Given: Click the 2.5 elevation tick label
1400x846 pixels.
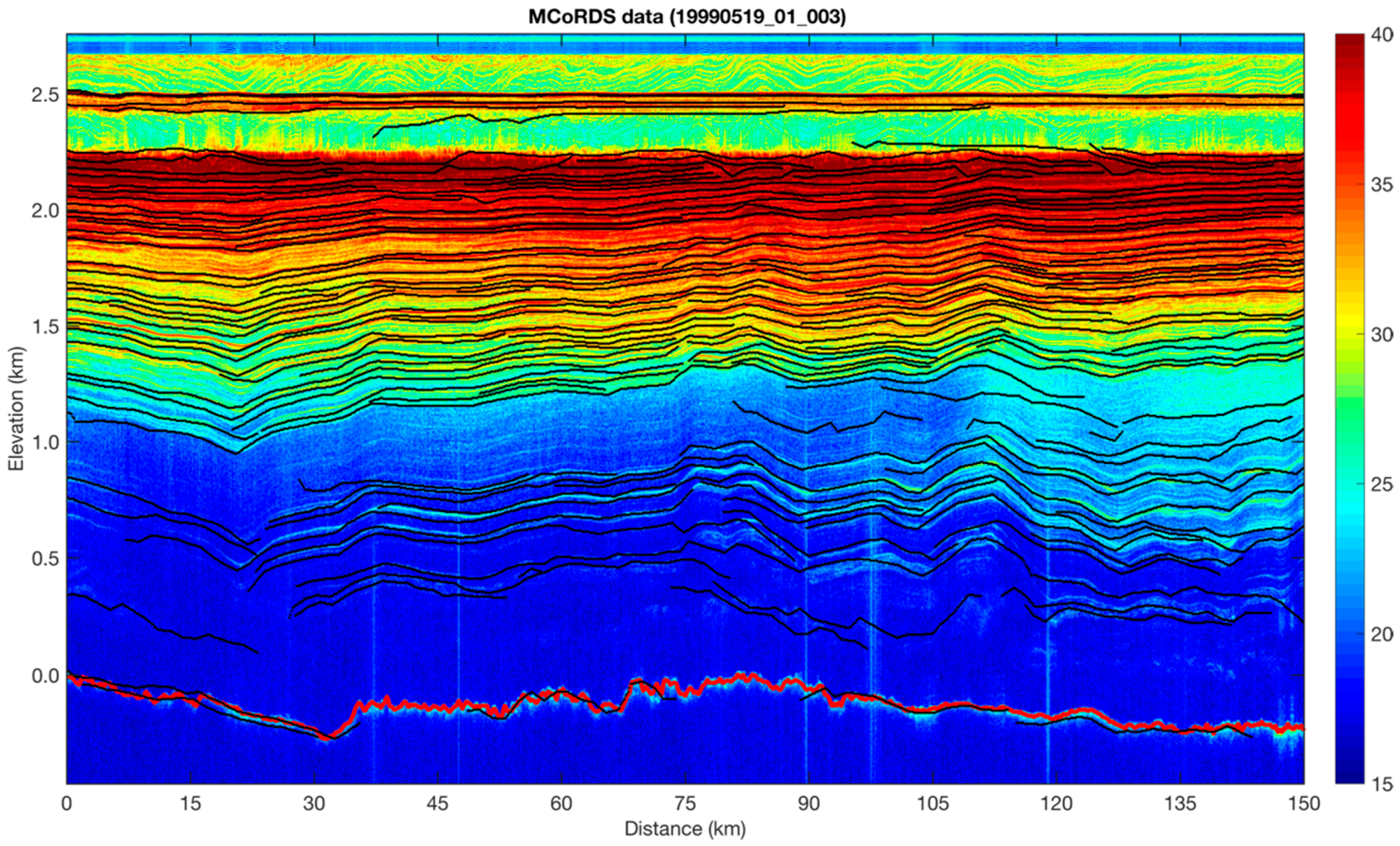Looking at the screenshot, I should tap(45, 95).
